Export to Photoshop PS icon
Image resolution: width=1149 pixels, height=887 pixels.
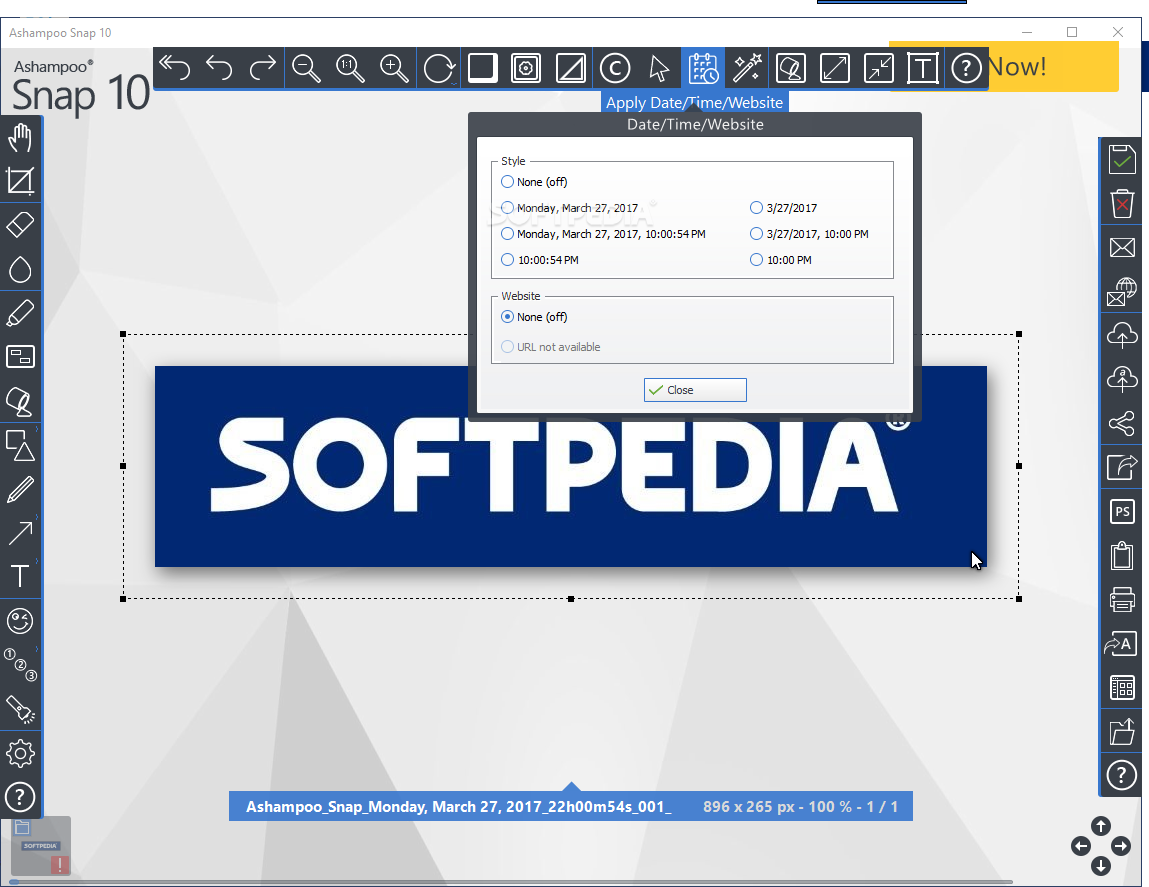pos(1122,511)
